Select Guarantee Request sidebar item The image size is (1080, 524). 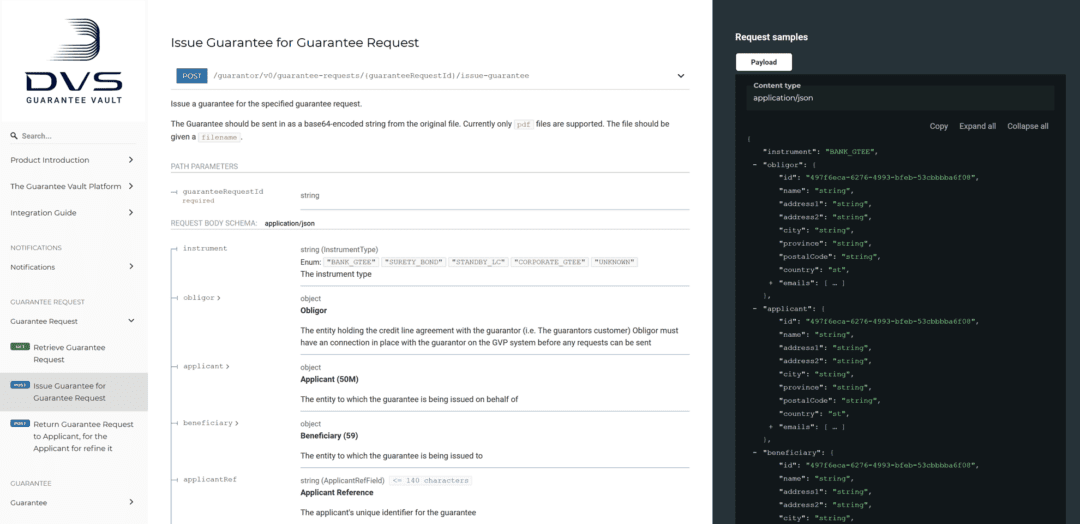point(44,321)
